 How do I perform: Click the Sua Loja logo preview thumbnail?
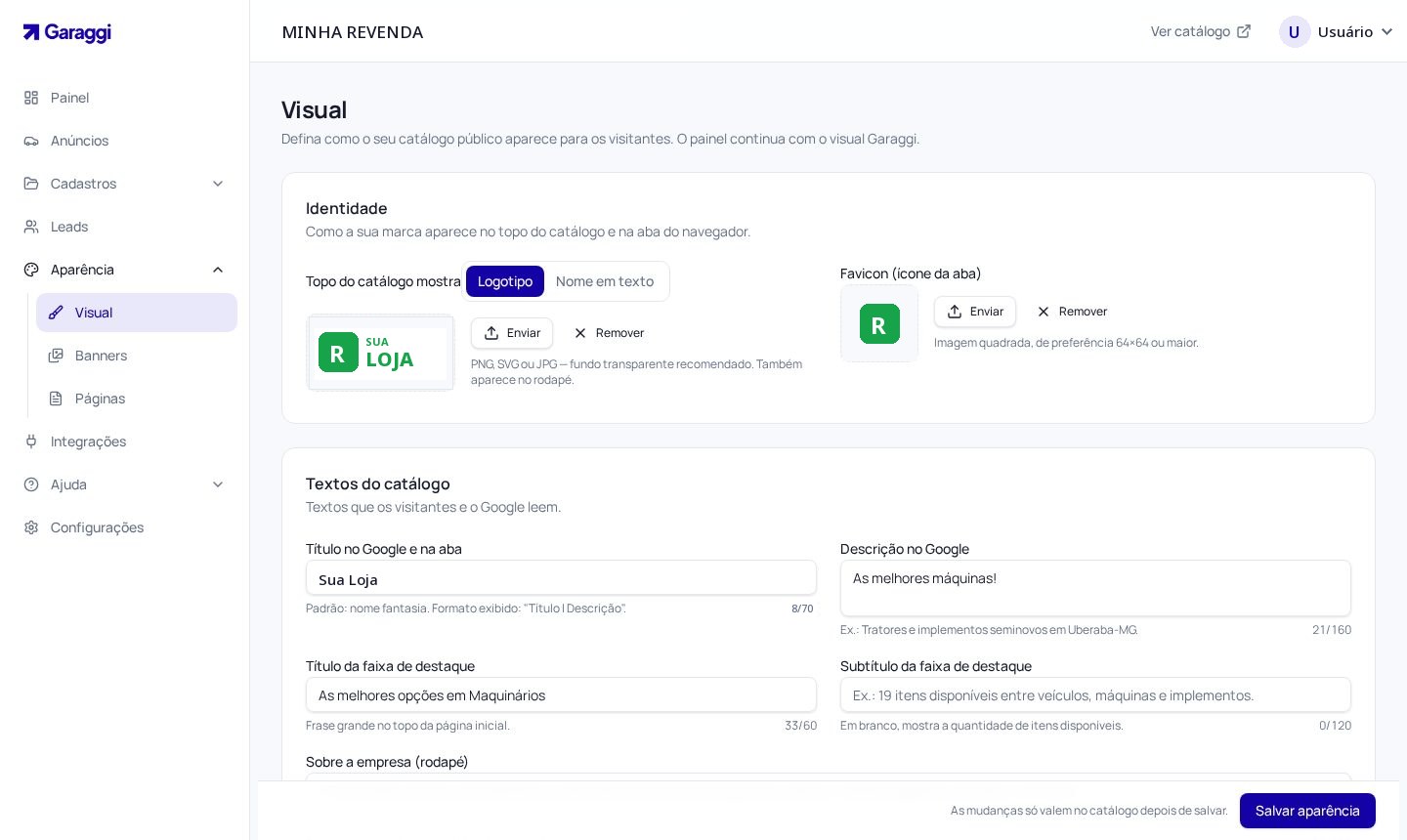point(381,353)
